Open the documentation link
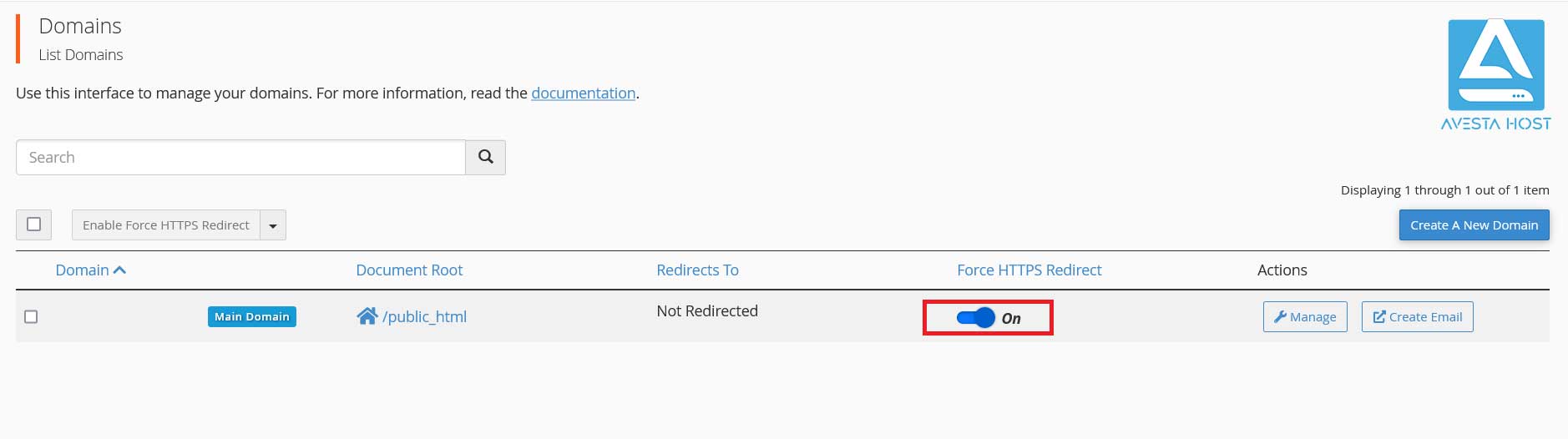 click(x=583, y=93)
